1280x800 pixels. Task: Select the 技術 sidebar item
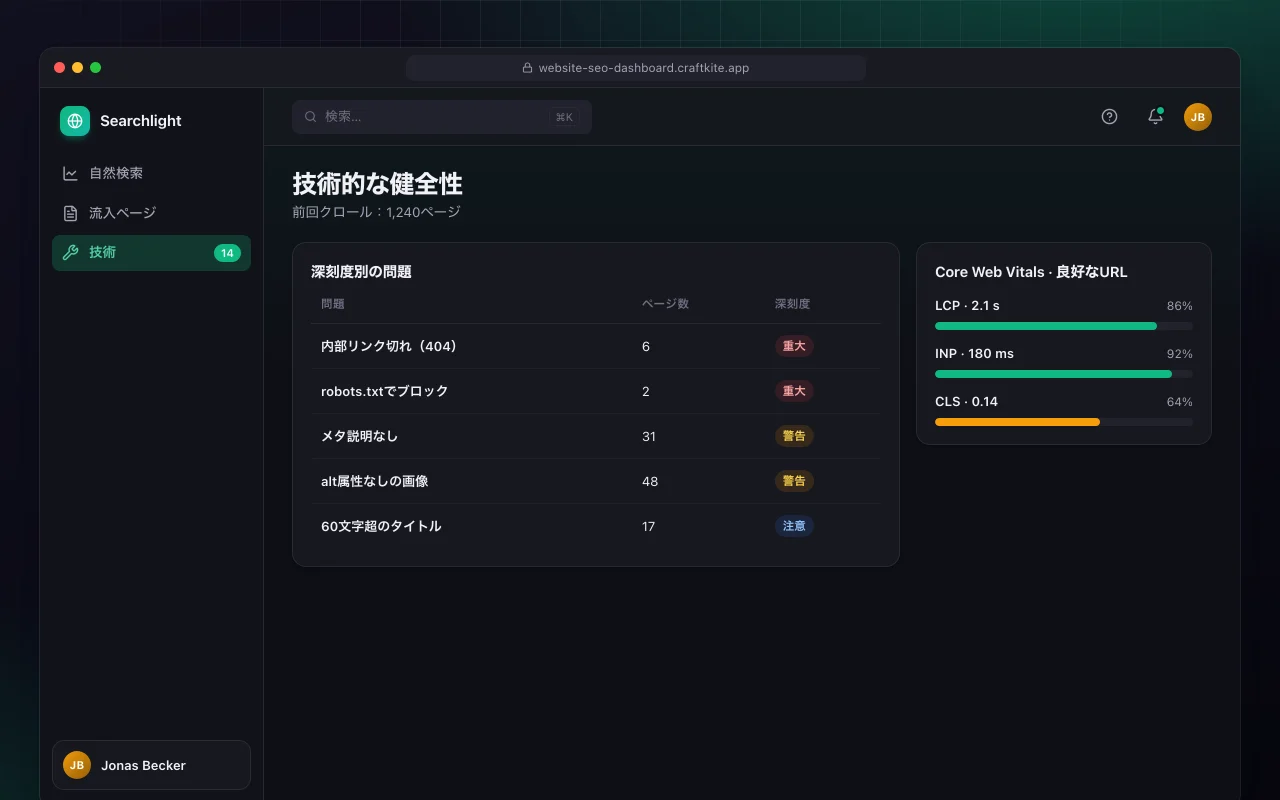coord(151,253)
